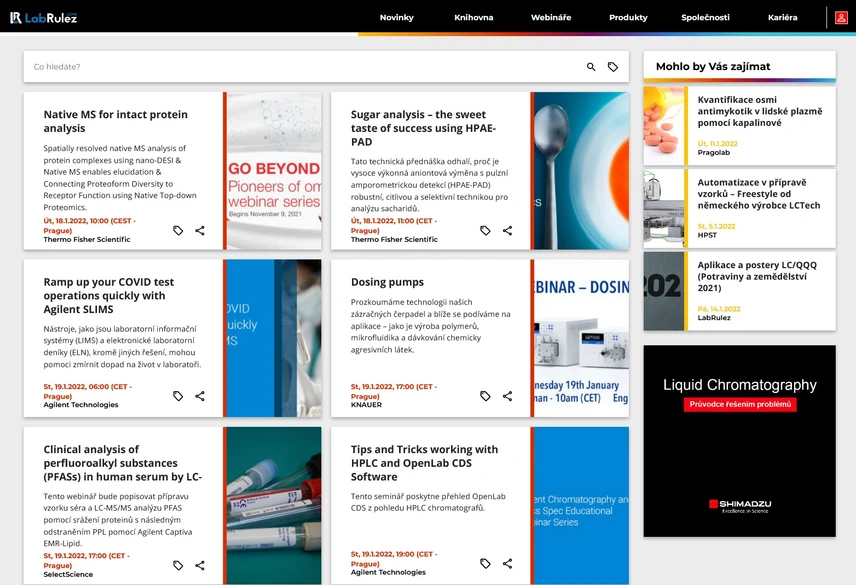Click the 'Mohlo by Vás zajímat' heading
This screenshot has width=856, height=585.
[x=713, y=67]
